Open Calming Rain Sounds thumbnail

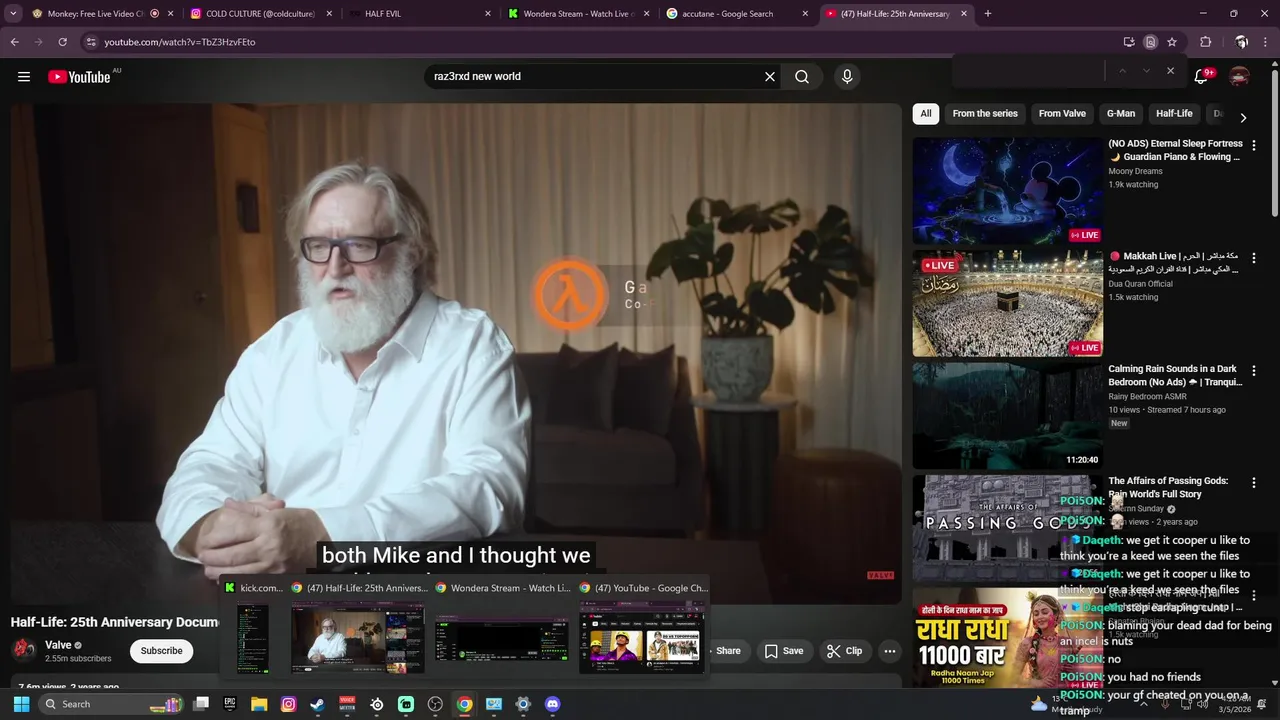1007,416
